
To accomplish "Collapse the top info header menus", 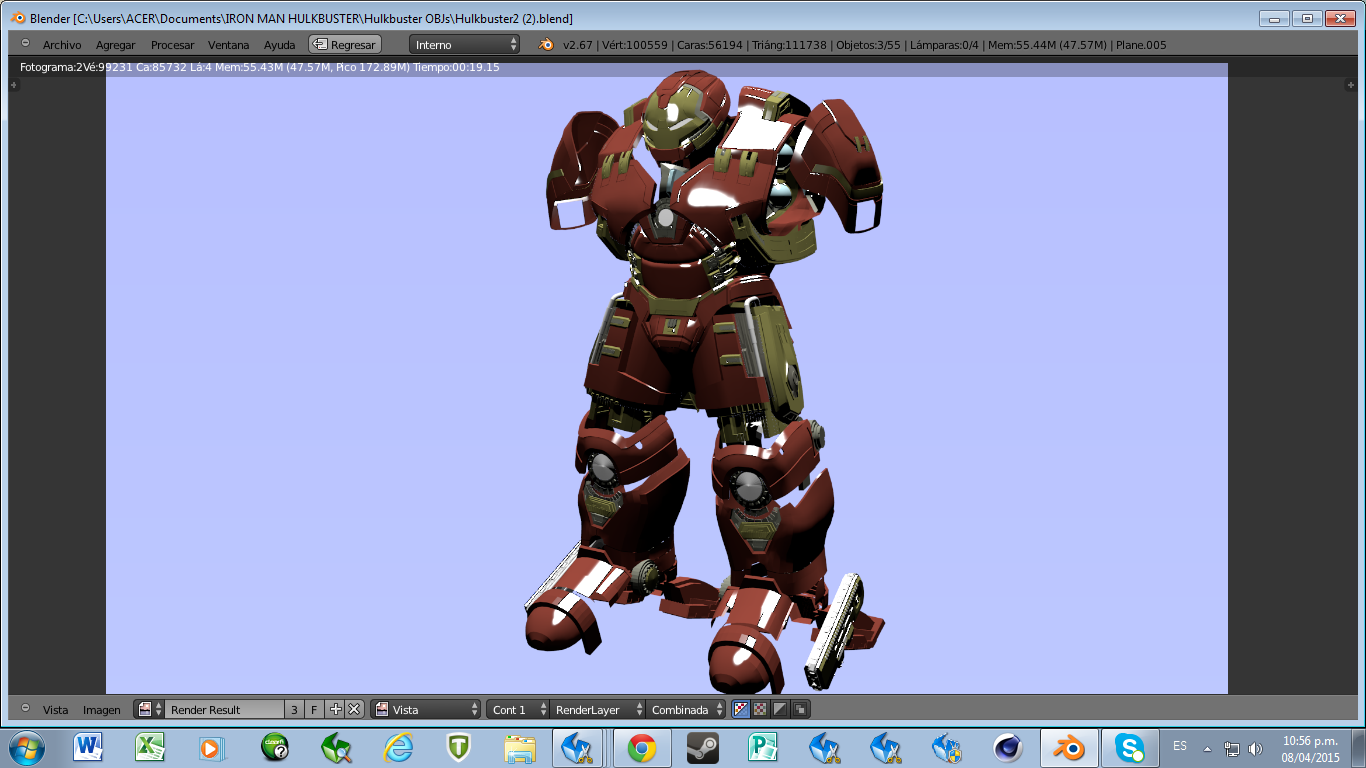I will coord(25,44).
